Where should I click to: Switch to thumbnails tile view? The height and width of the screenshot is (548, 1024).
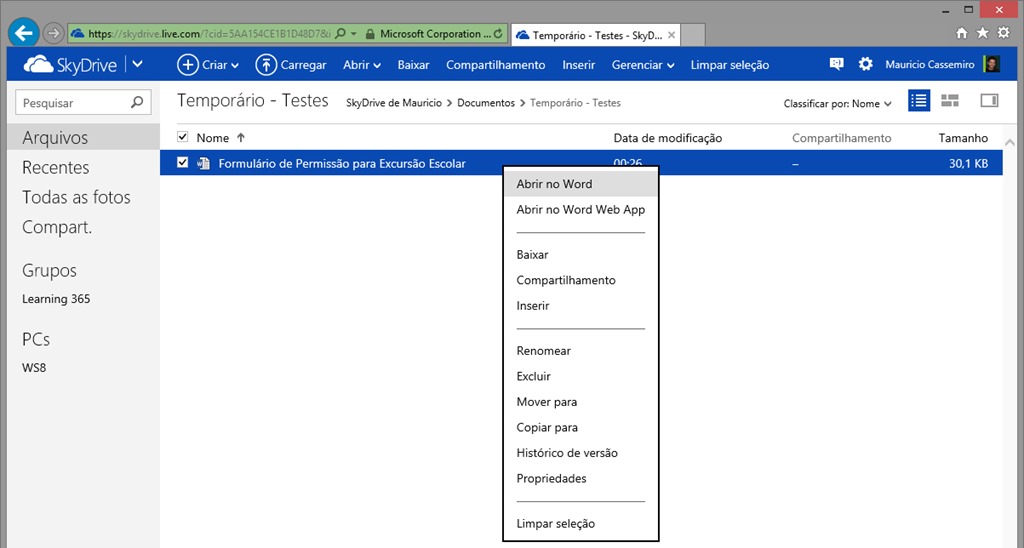point(950,101)
